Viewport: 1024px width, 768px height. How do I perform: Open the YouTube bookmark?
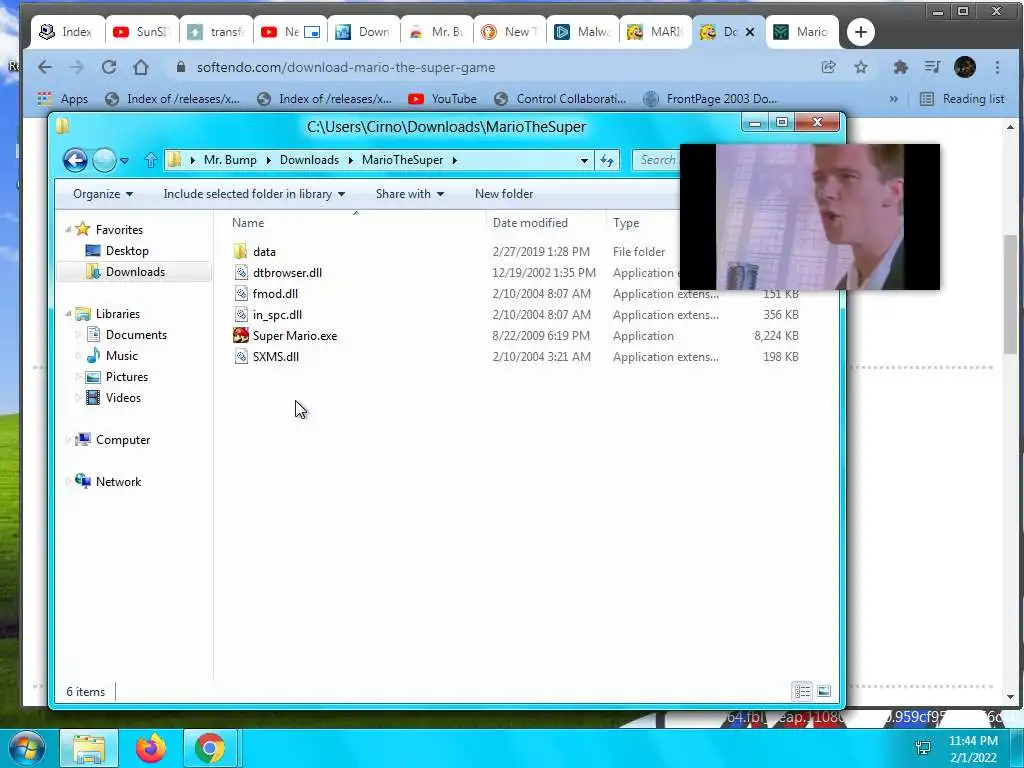pos(443,99)
